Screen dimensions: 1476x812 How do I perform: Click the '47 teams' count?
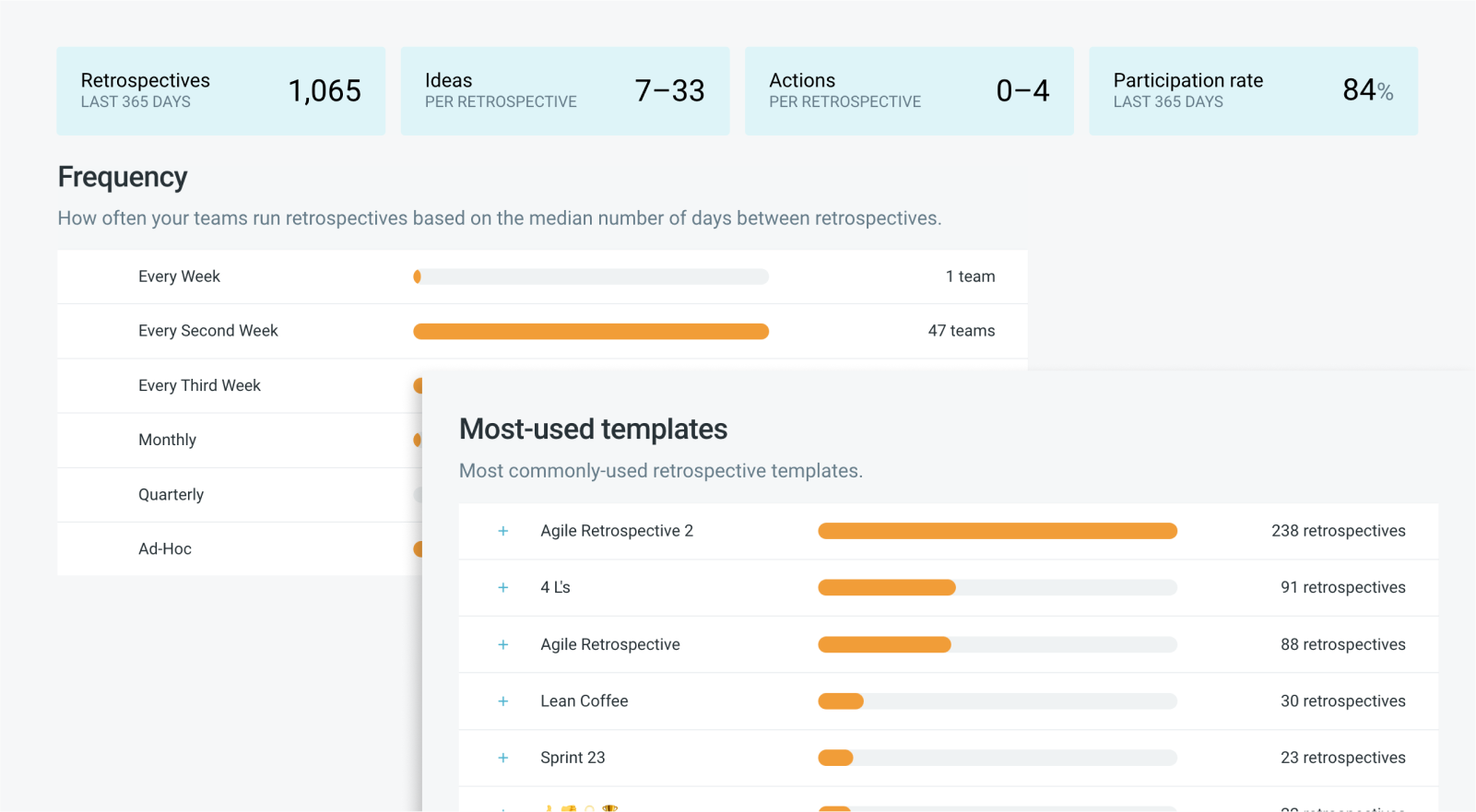962,331
